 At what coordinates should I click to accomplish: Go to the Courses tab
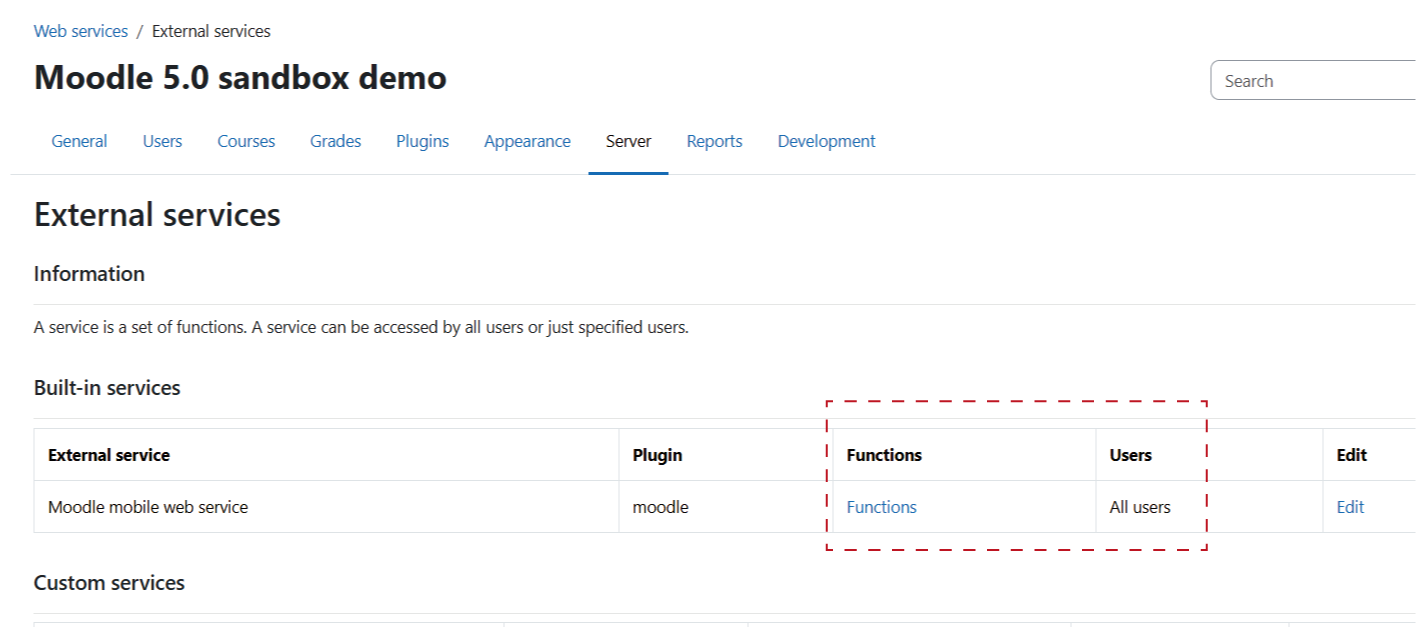point(246,141)
